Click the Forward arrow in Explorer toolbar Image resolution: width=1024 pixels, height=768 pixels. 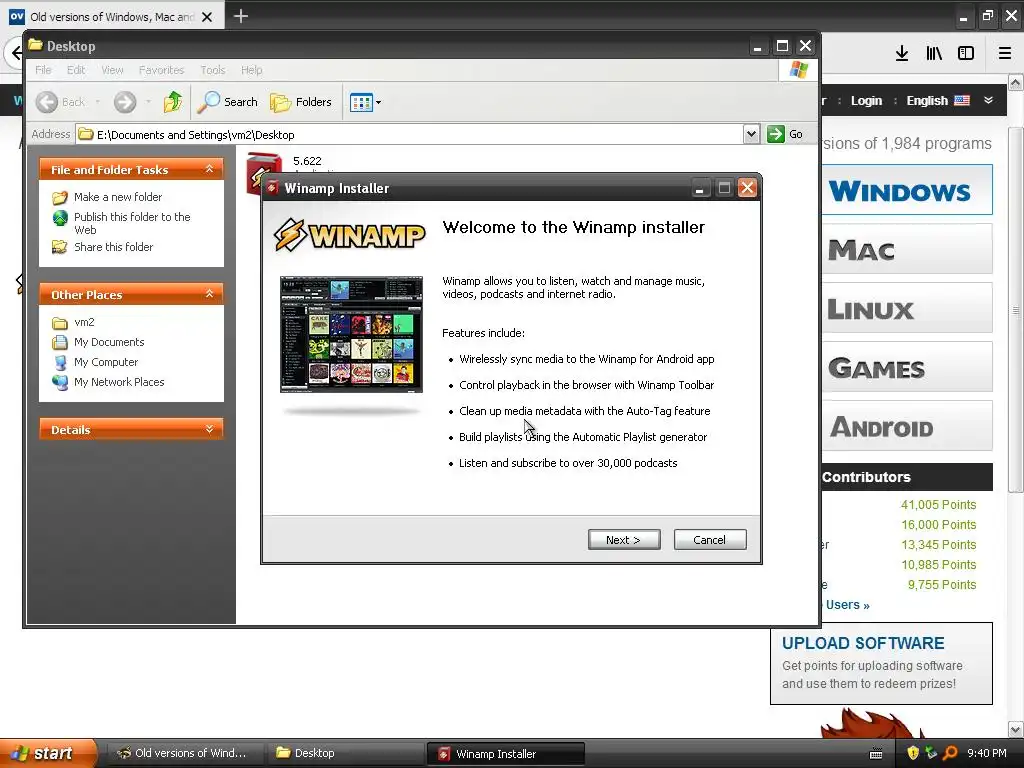125,102
